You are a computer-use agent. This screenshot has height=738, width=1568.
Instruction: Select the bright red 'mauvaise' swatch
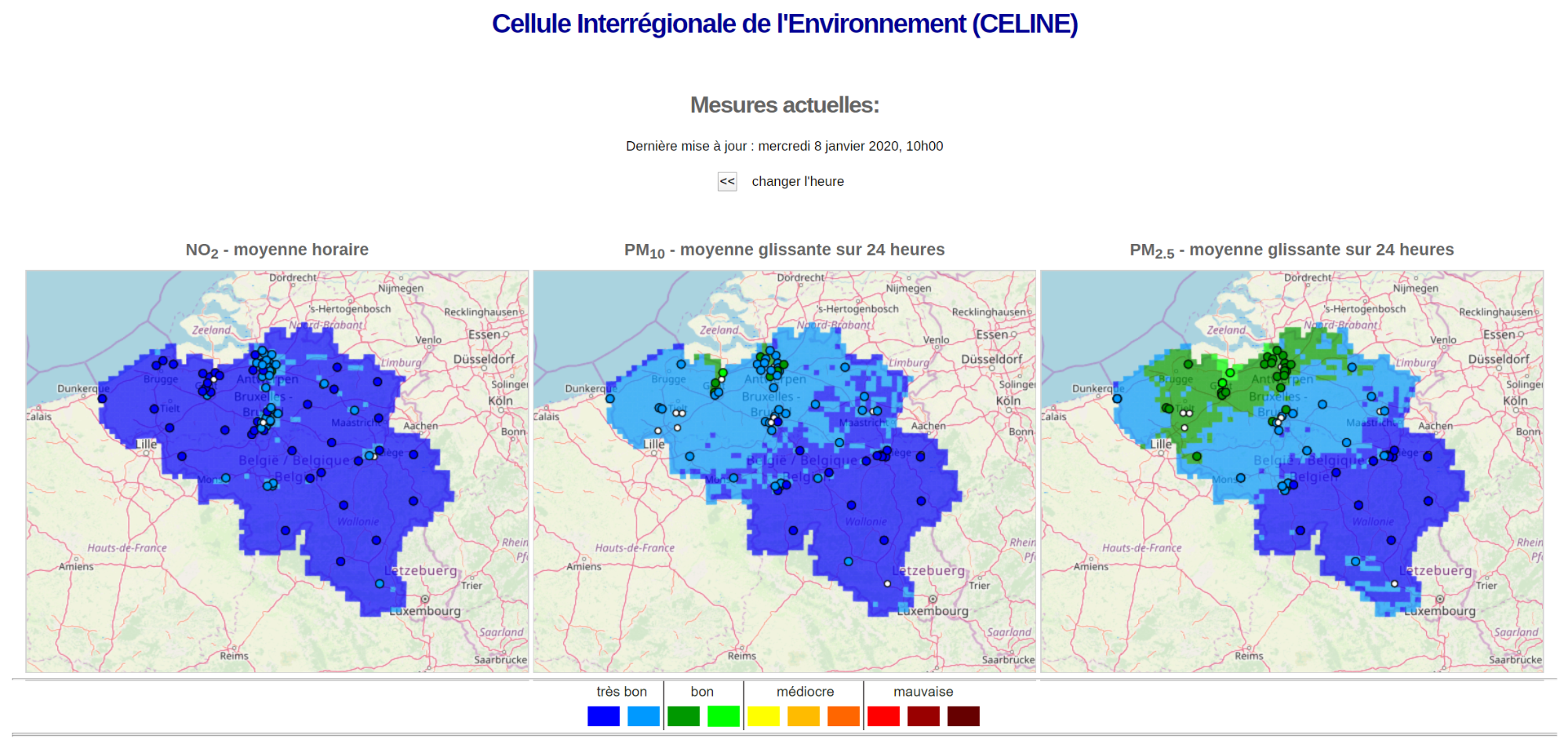click(x=883, y=716)
